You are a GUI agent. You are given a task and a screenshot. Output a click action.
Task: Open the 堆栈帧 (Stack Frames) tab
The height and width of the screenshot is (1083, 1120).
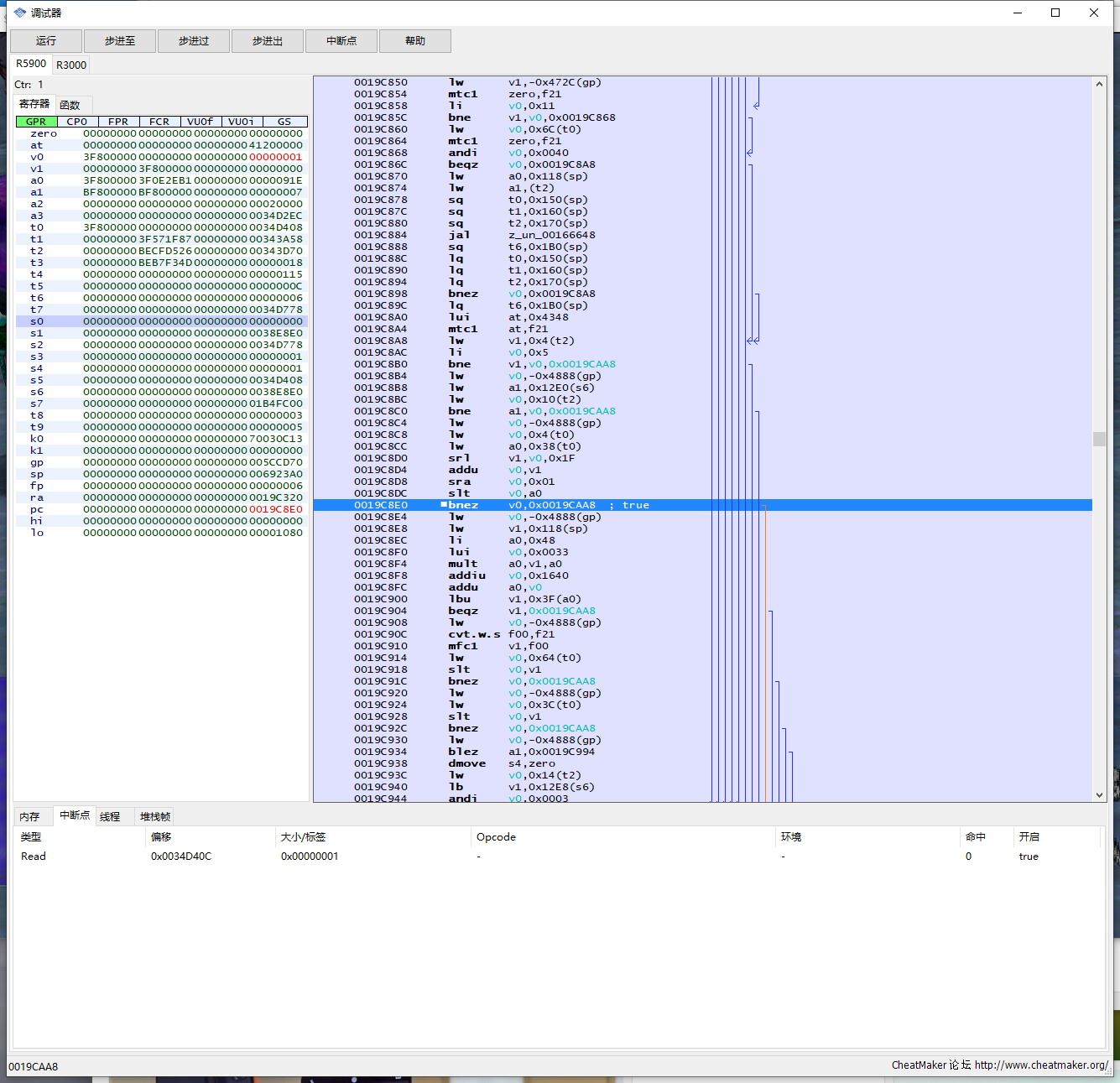(x=155, y=816)
